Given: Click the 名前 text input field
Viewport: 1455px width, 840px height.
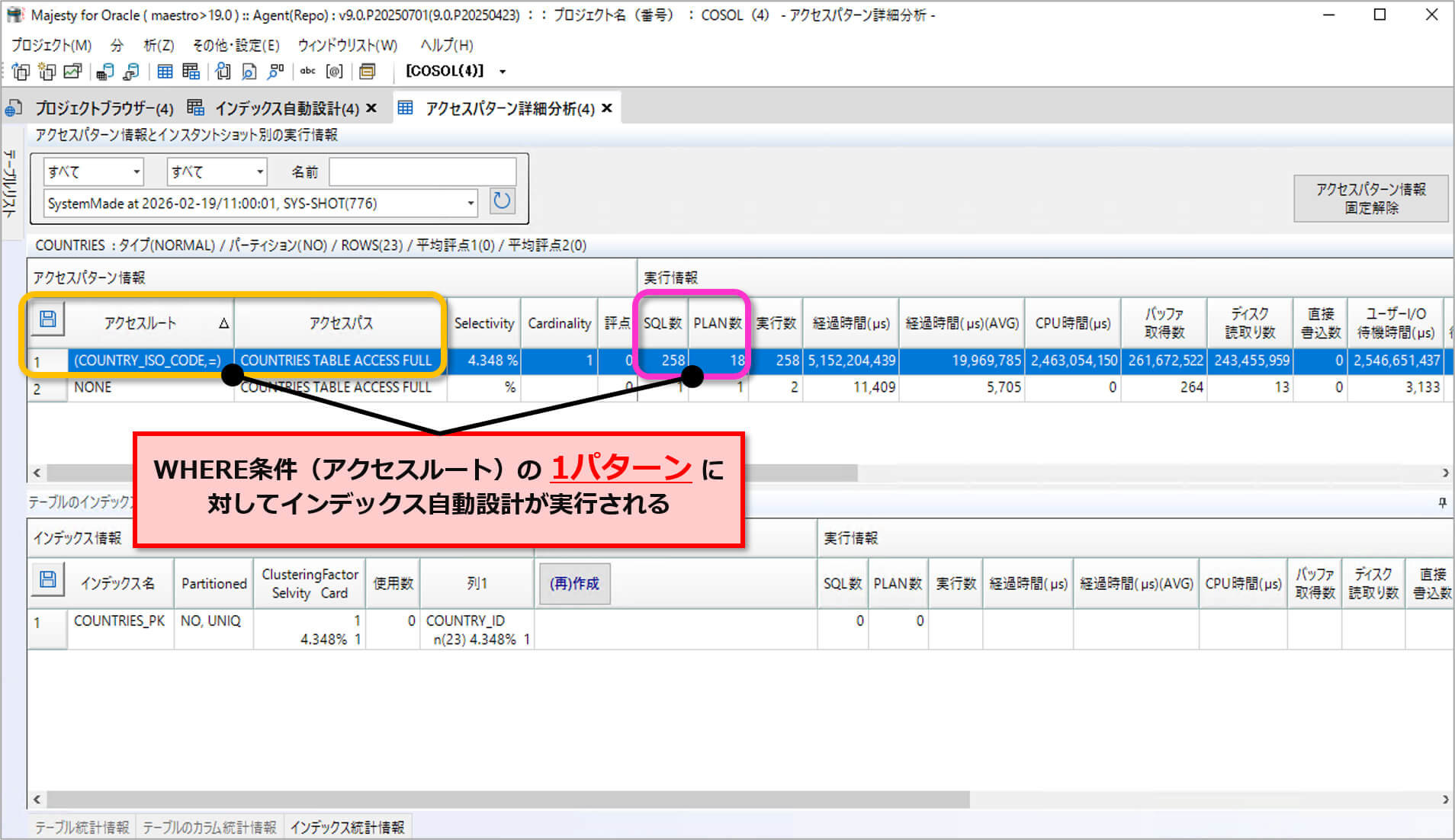Looking at the screenshot, I should (422, 172).
